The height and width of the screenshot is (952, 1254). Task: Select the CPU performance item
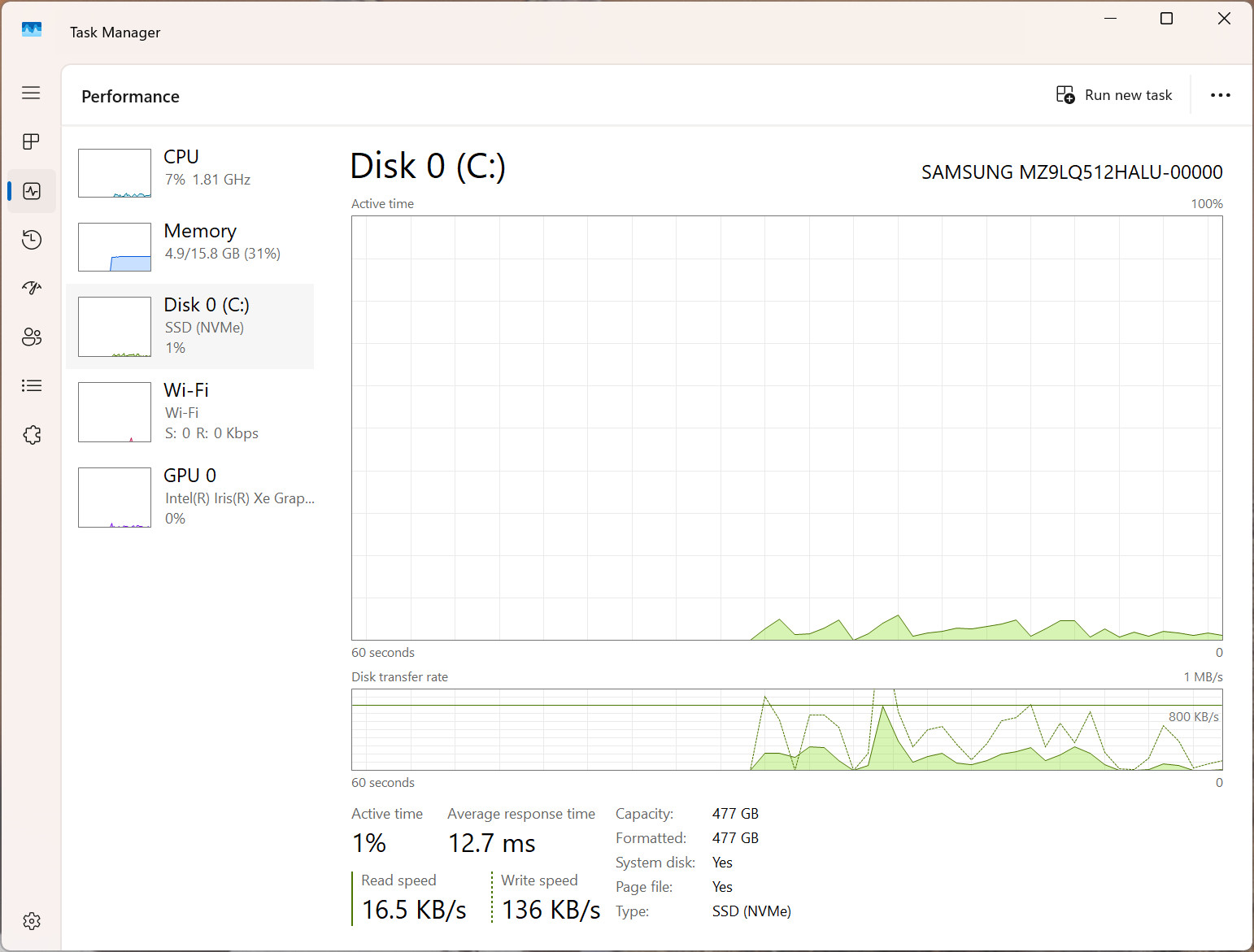pos(189,172)
